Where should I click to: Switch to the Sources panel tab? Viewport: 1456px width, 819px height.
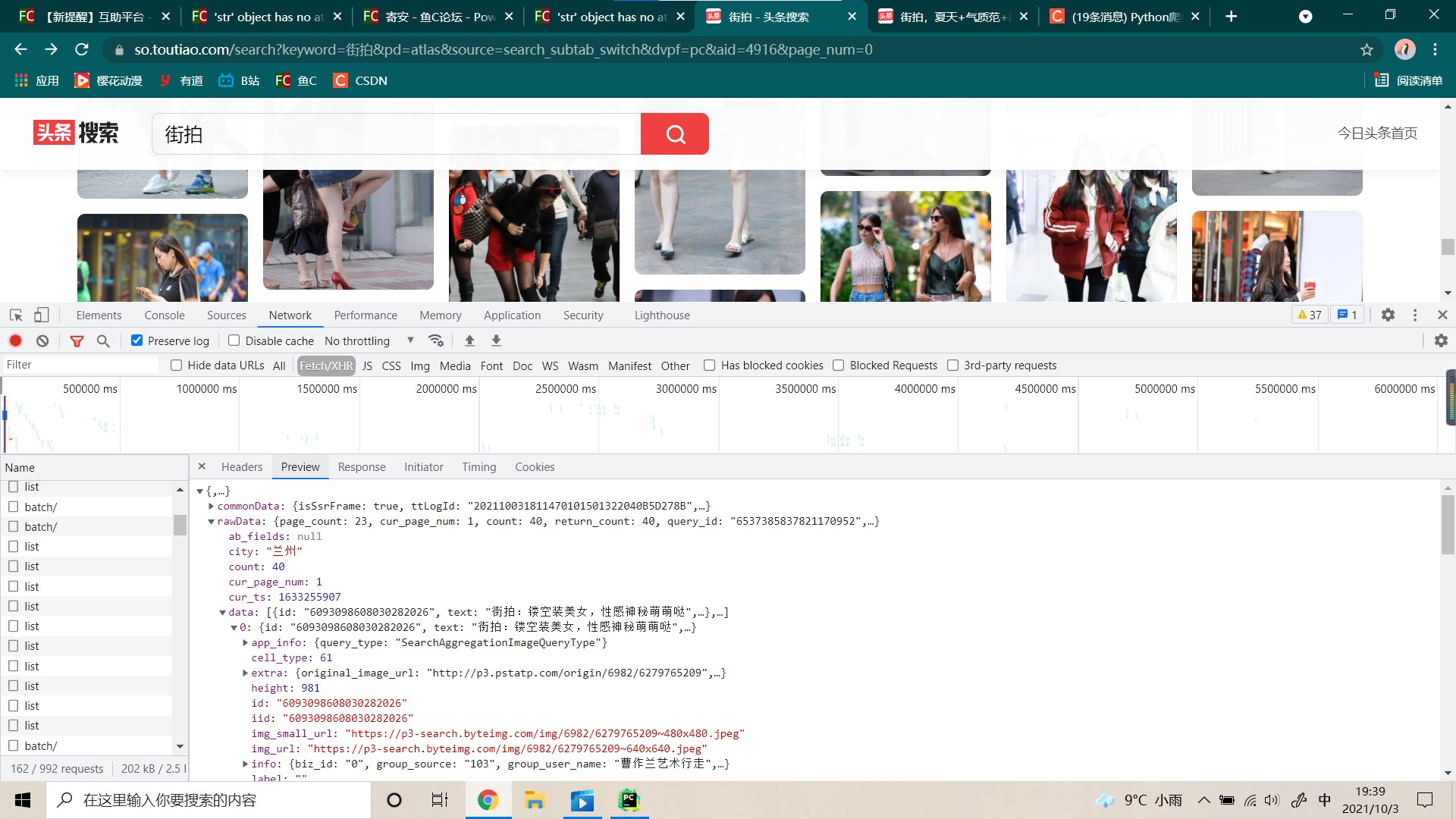coord(226,315)
